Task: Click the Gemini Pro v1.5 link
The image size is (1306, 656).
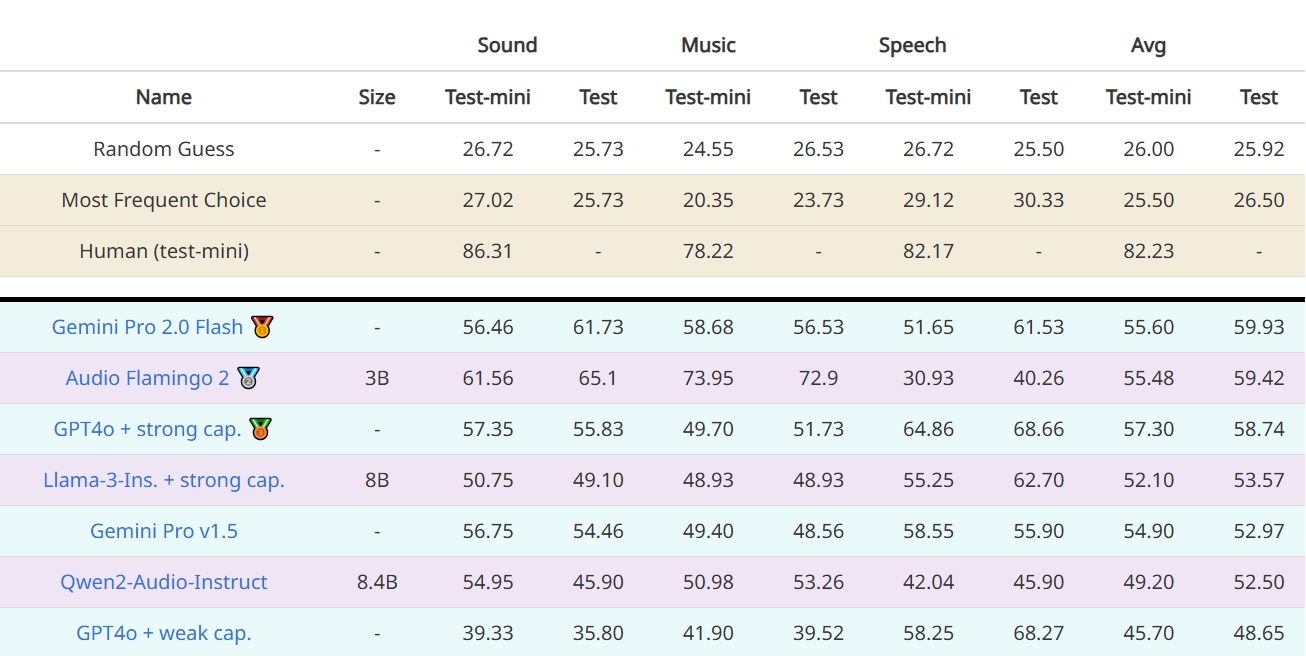Action: 164,531
